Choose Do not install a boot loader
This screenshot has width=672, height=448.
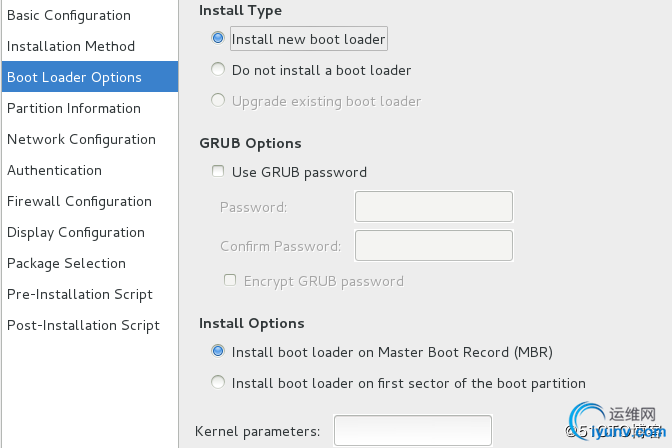pos(218,70)
